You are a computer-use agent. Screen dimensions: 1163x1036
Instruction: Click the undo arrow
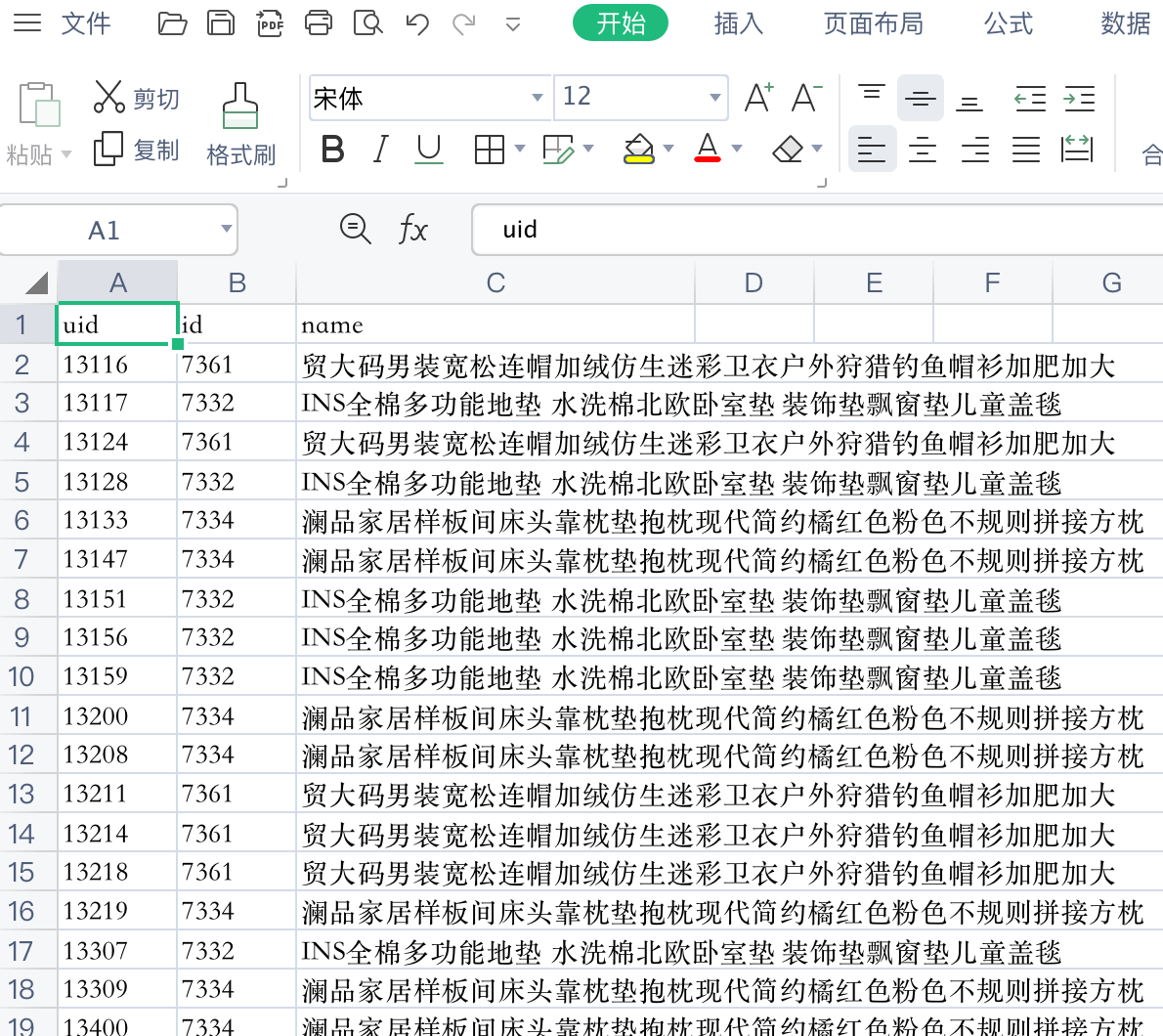tap(417, 24)
